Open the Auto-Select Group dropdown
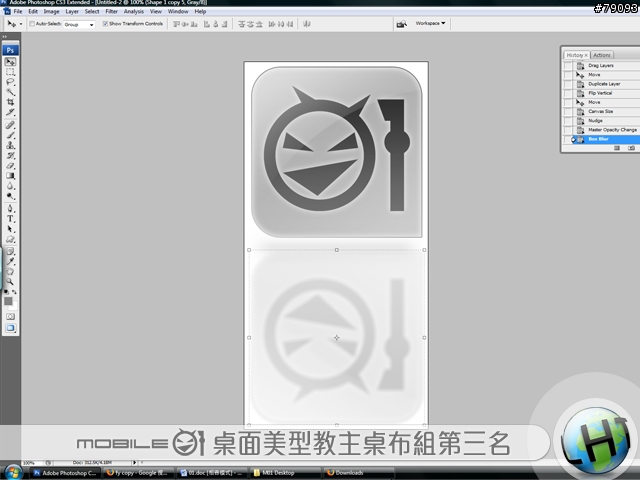This screenshot has height=480, width=640. coord(79,24)
